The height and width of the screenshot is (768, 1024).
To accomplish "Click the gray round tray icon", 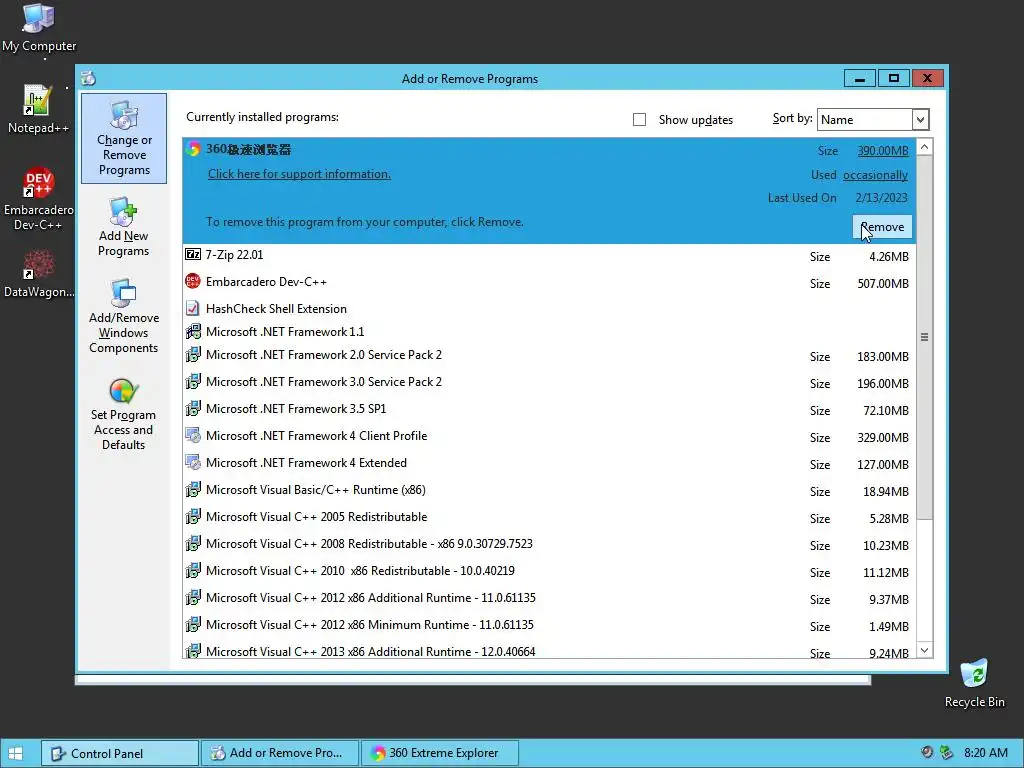I will tap(927, 752).
